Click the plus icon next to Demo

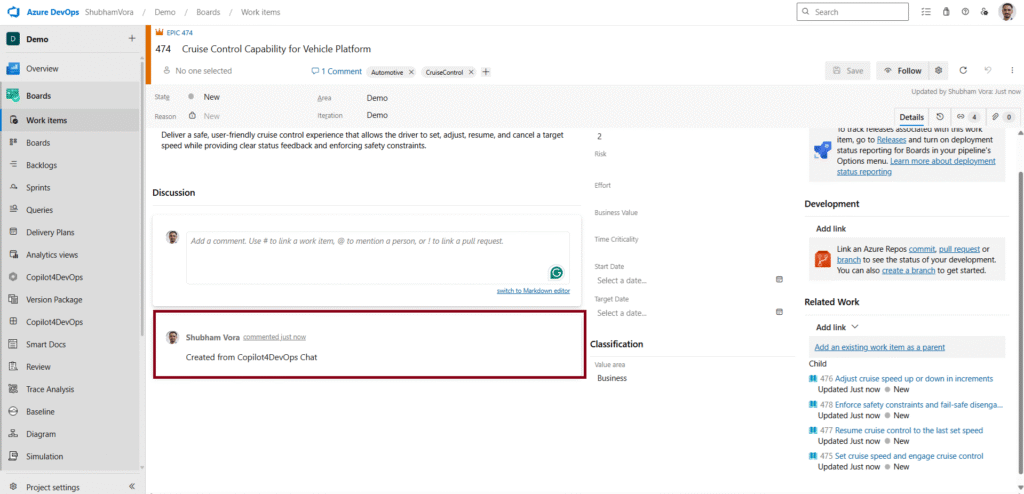pos(132,39)
